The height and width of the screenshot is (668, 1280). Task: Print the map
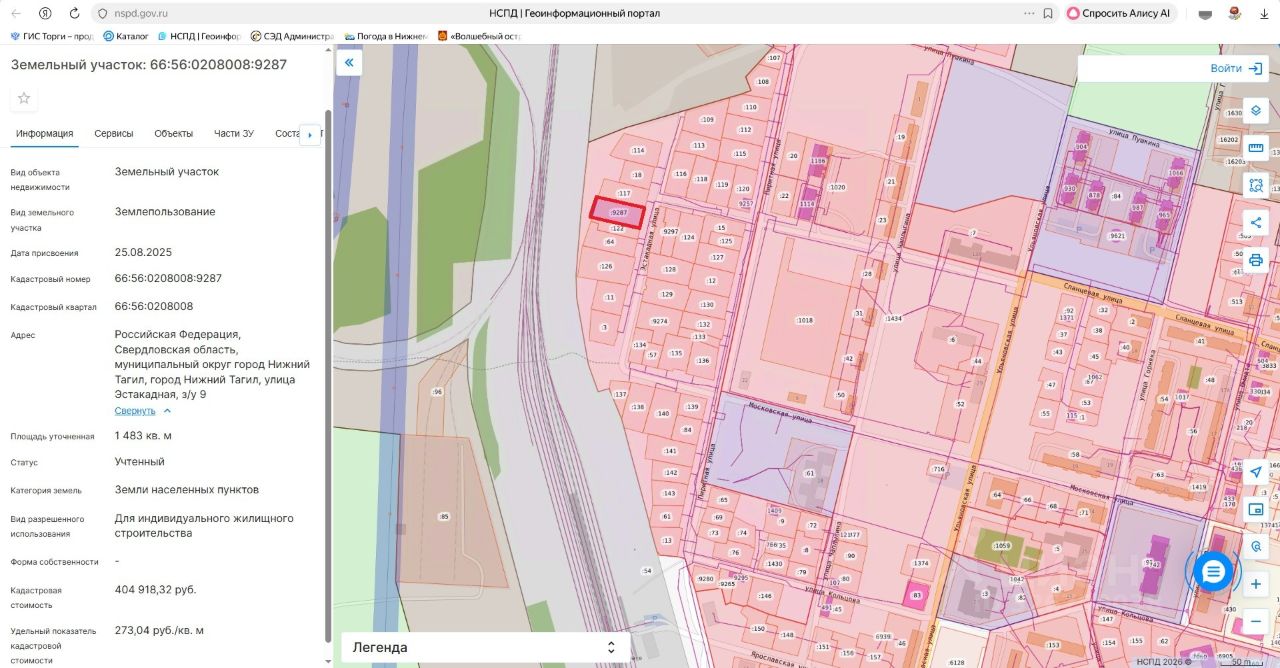point(1256,260)
